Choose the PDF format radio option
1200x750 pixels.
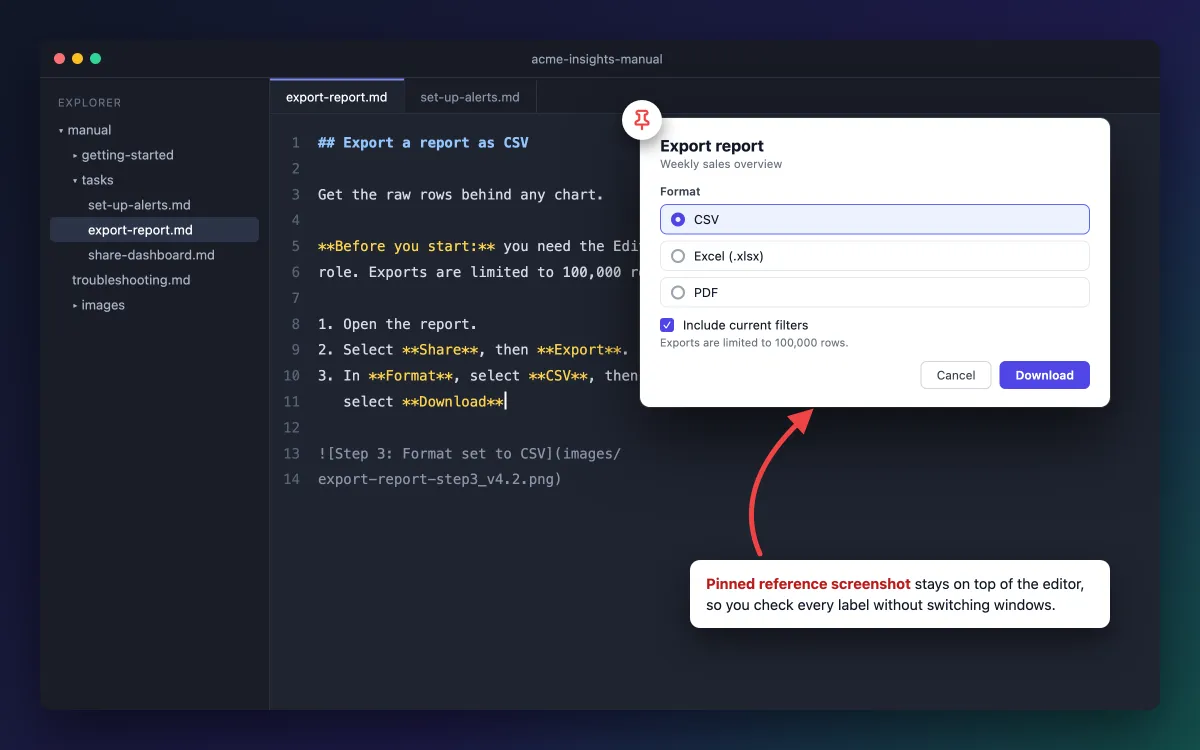click(875, 292)
